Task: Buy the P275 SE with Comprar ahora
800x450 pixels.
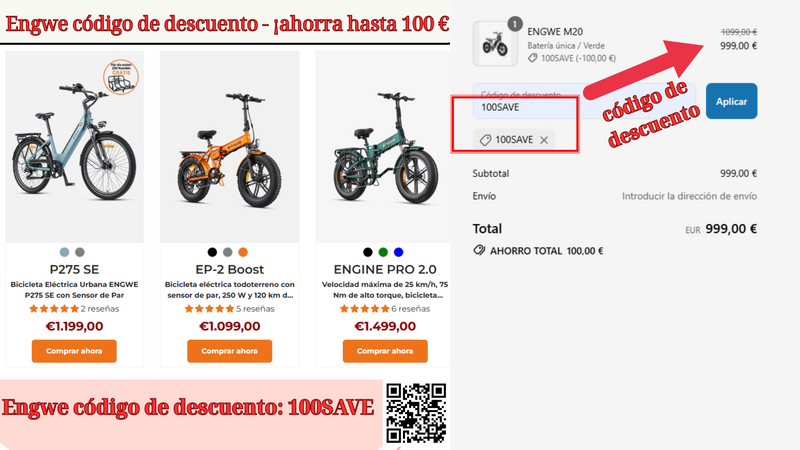Action: click(x=74, y=351)
